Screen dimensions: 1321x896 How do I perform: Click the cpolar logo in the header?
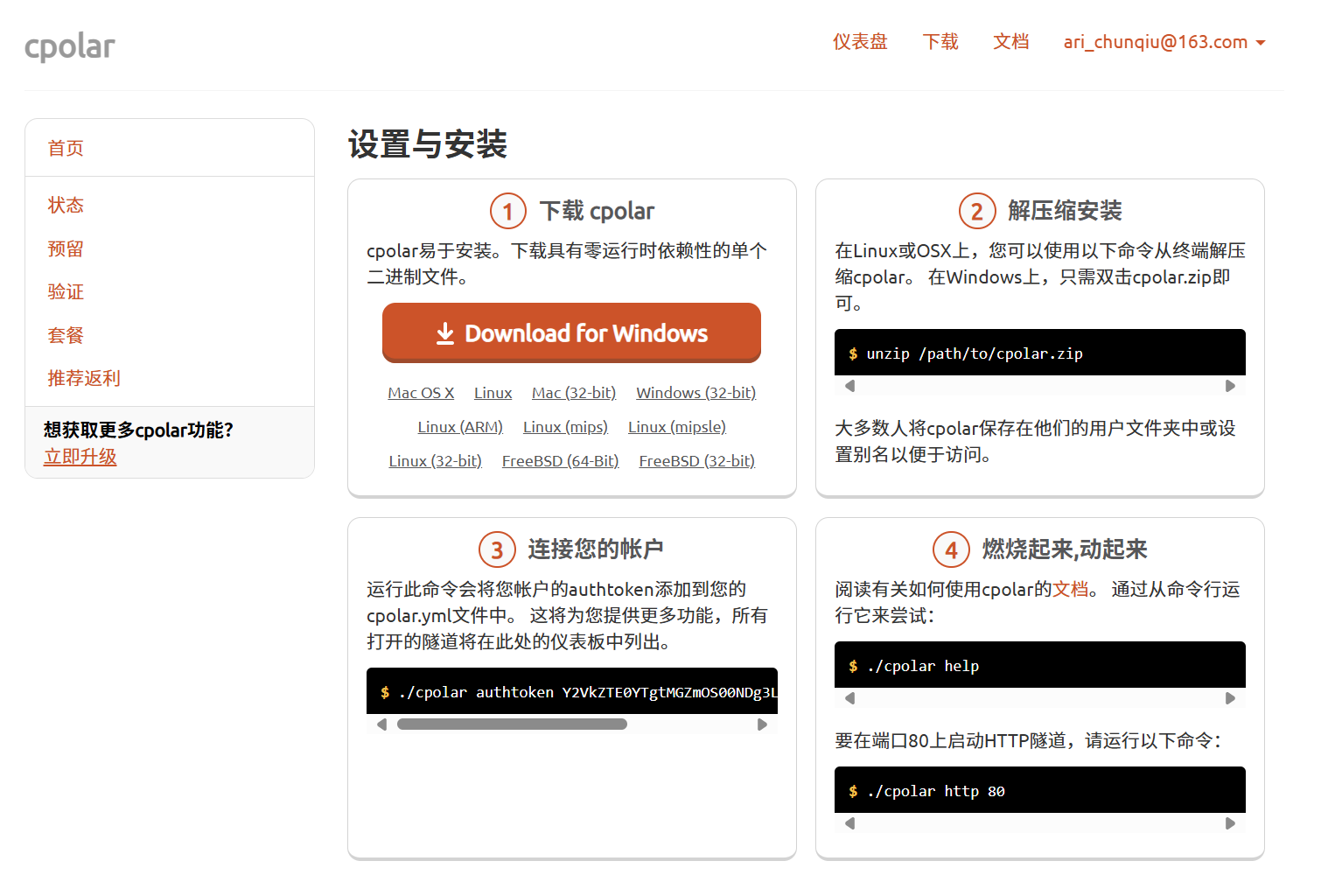point(70,46)
